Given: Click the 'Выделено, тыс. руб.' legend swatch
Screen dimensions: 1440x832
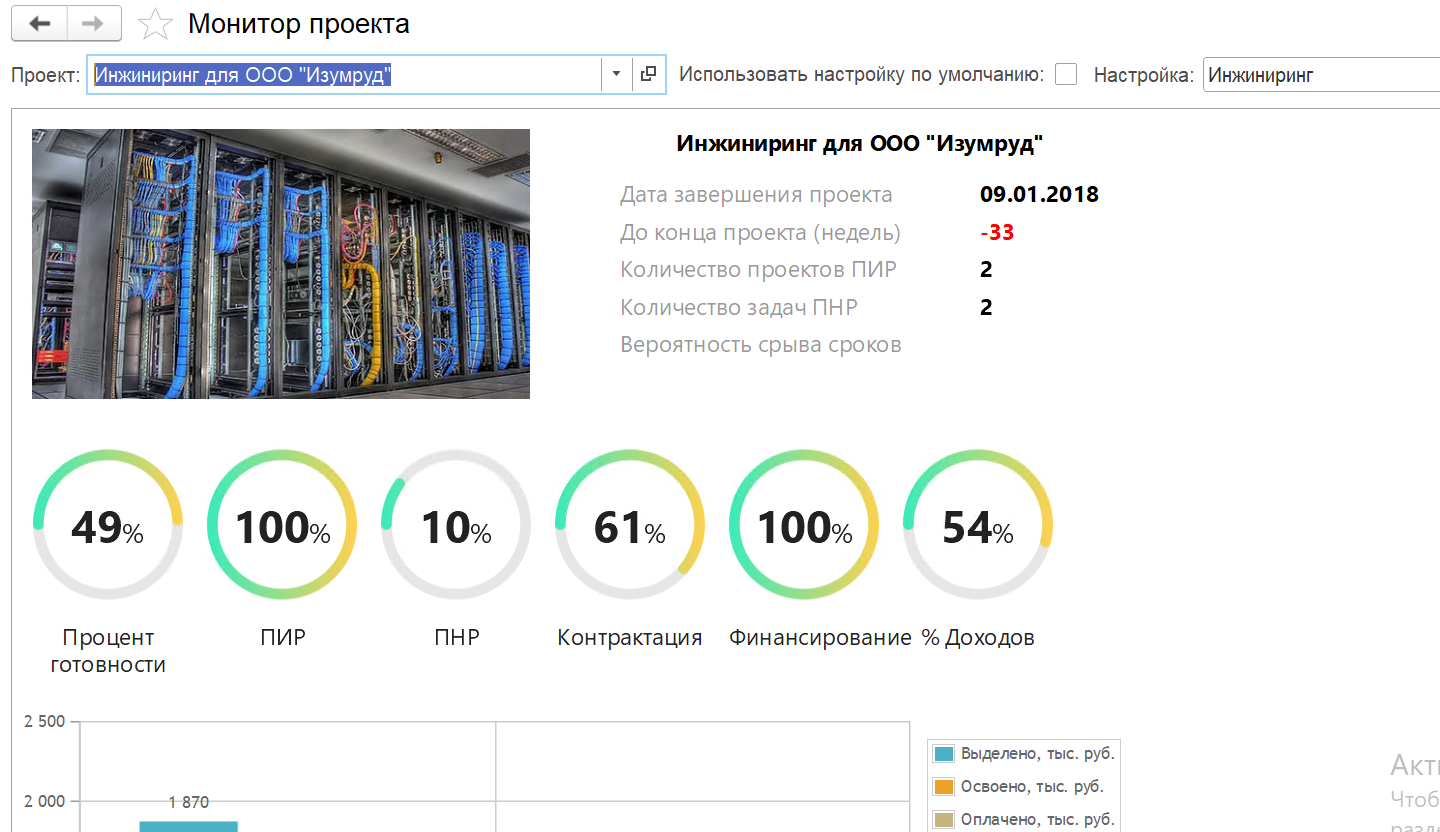Looking at the screenshot, I should [943, 753].
